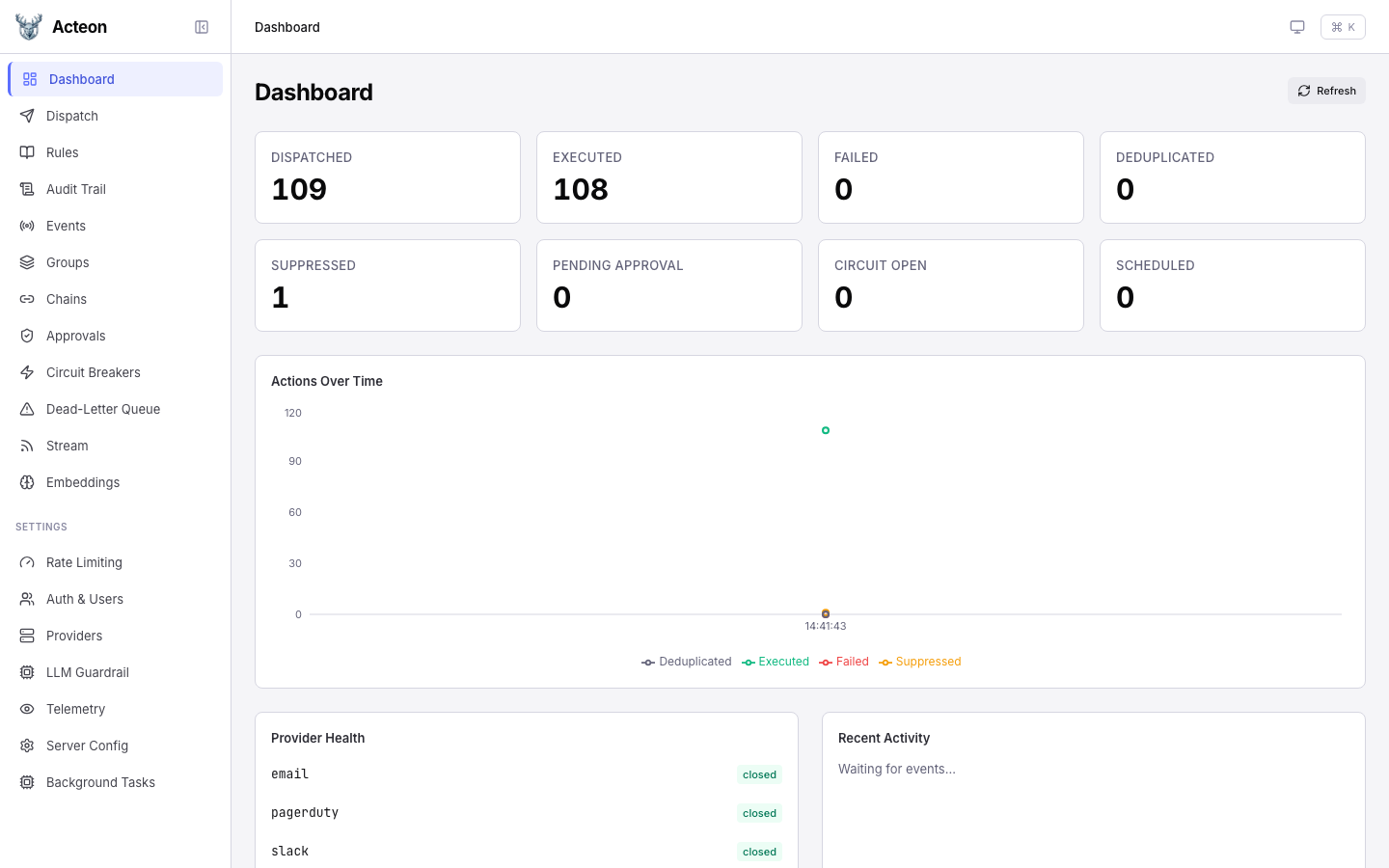Click the Refresh button on the Dashboard
Screen dimensions: 1389x868
tap(1326, 91)
